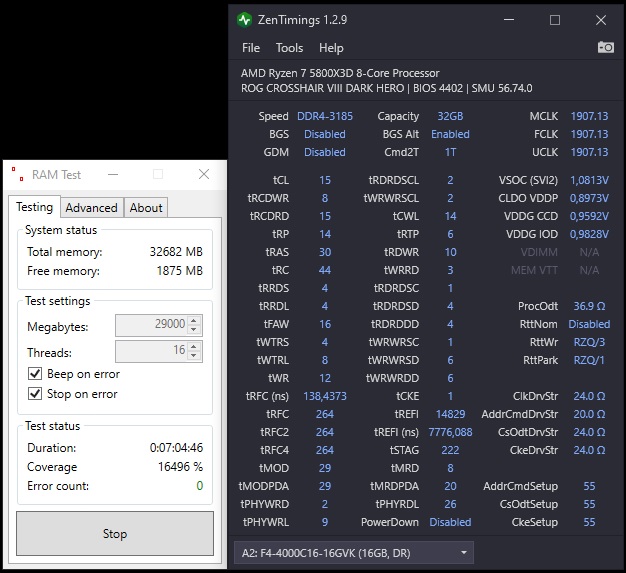Image resolution: width=626 pixels, height=573 pixels.
Task: Click the Coverage value 16496 %
Action: (180, 466)
